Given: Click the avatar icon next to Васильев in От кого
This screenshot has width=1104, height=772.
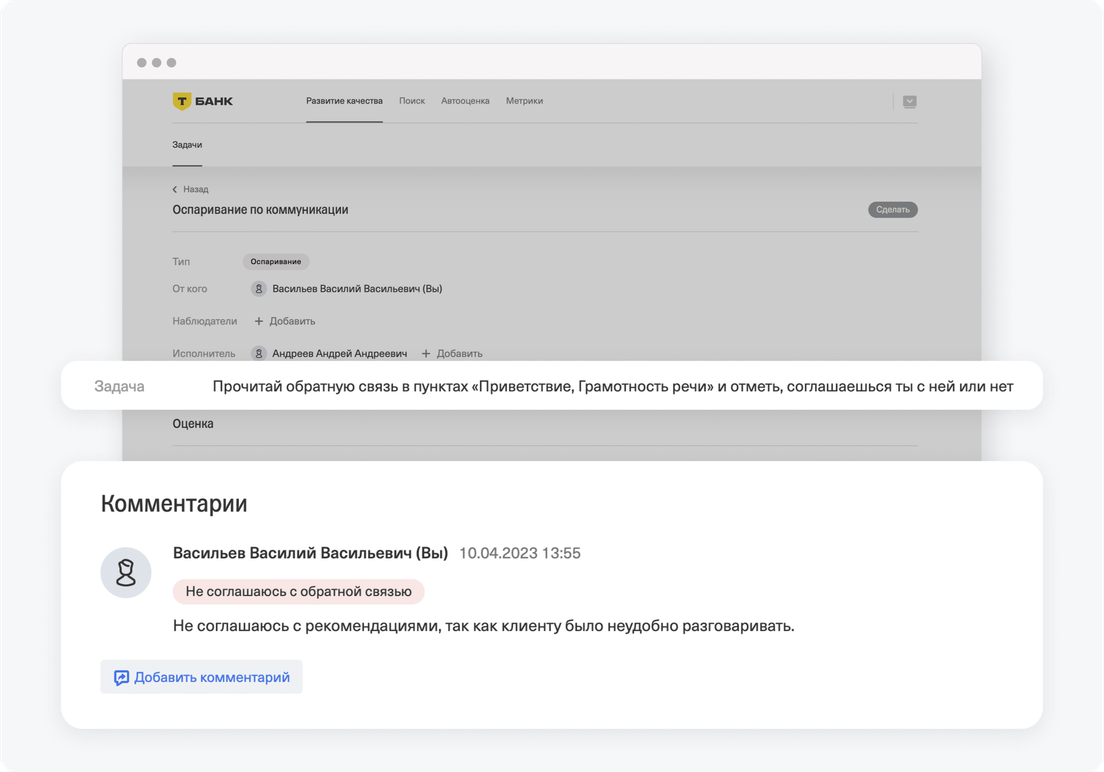Looking at the screenshot, I should pos(259,289).
